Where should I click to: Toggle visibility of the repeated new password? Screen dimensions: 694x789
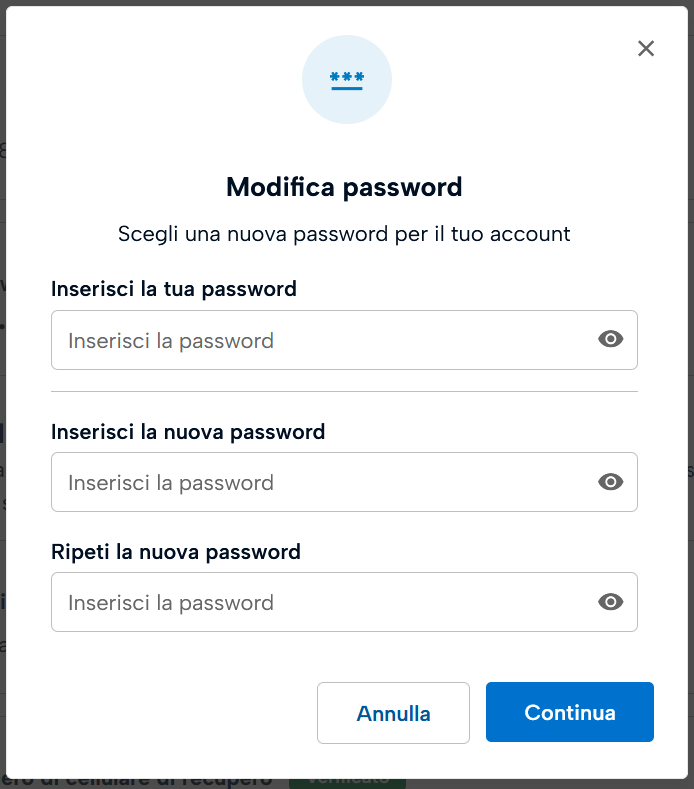(610, 602)
